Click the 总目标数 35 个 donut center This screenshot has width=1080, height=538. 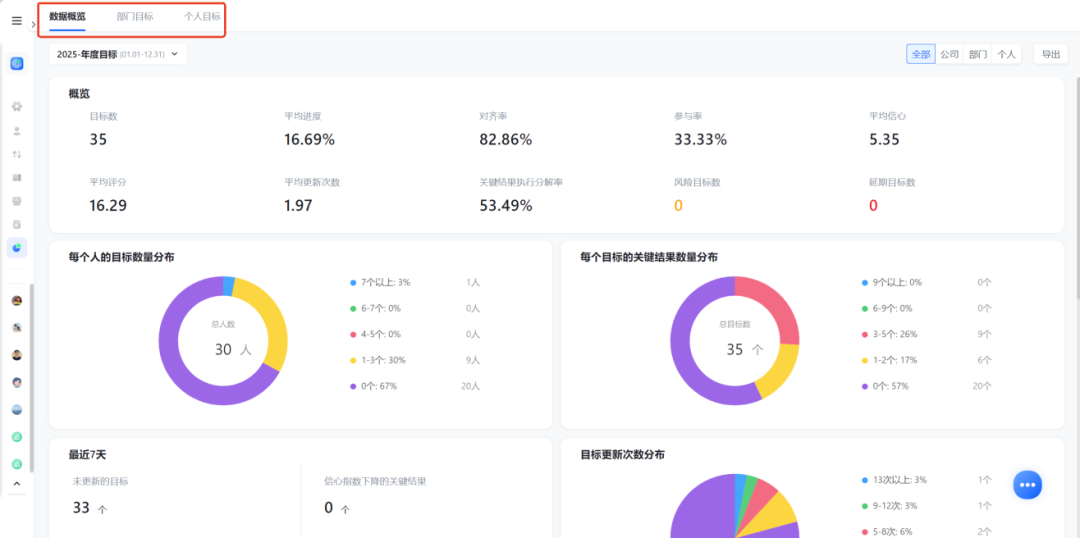pos(745,349)
